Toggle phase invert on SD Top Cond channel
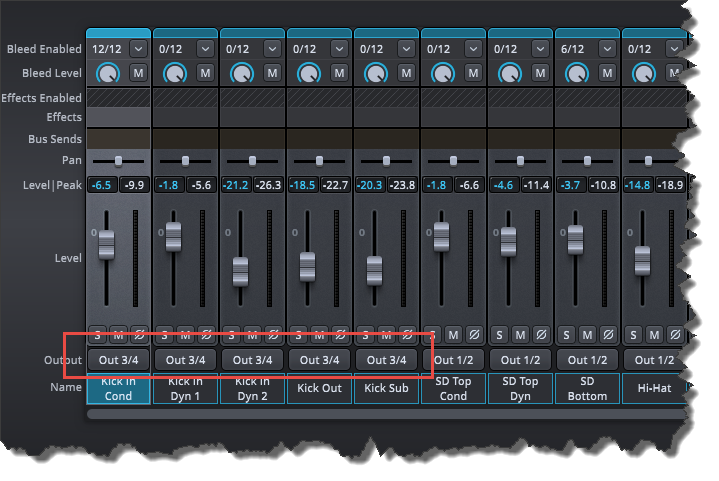Image resolution: width=719 pixels, height=481 pixels. 473,334
